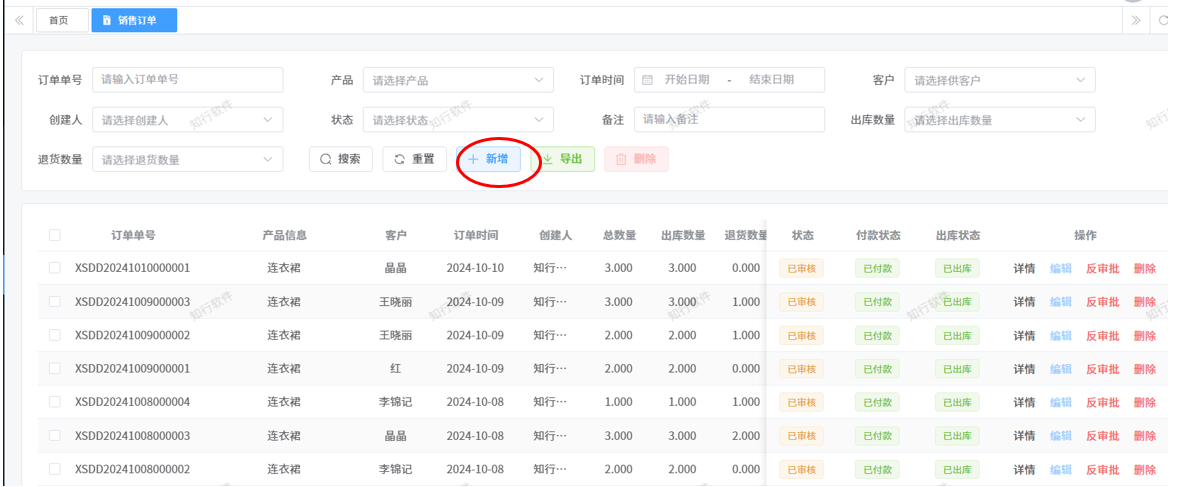Expand the 创建人 creator dropdown

pos(187,120)
